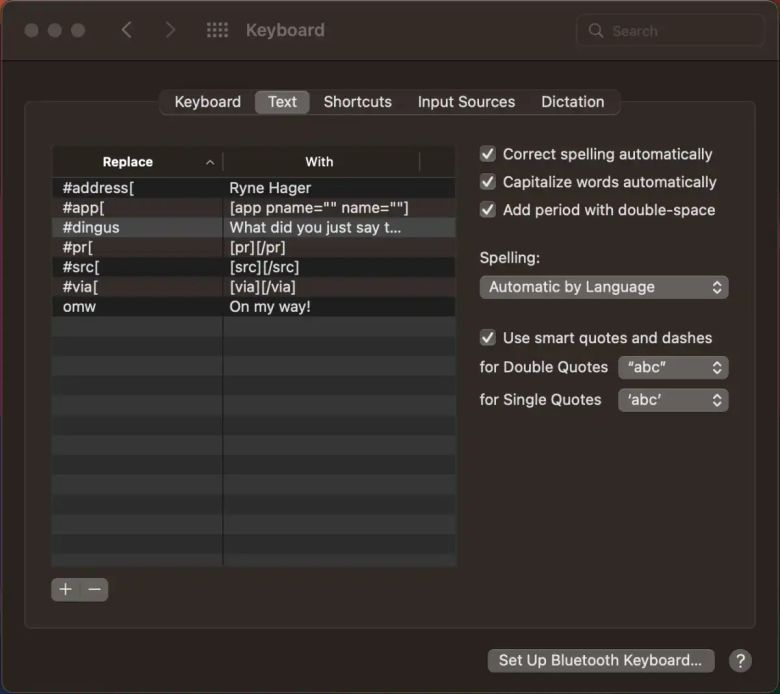Open help with question mark button
The width and height of the screenshot is (780, 694).
(x=740, y=660)
